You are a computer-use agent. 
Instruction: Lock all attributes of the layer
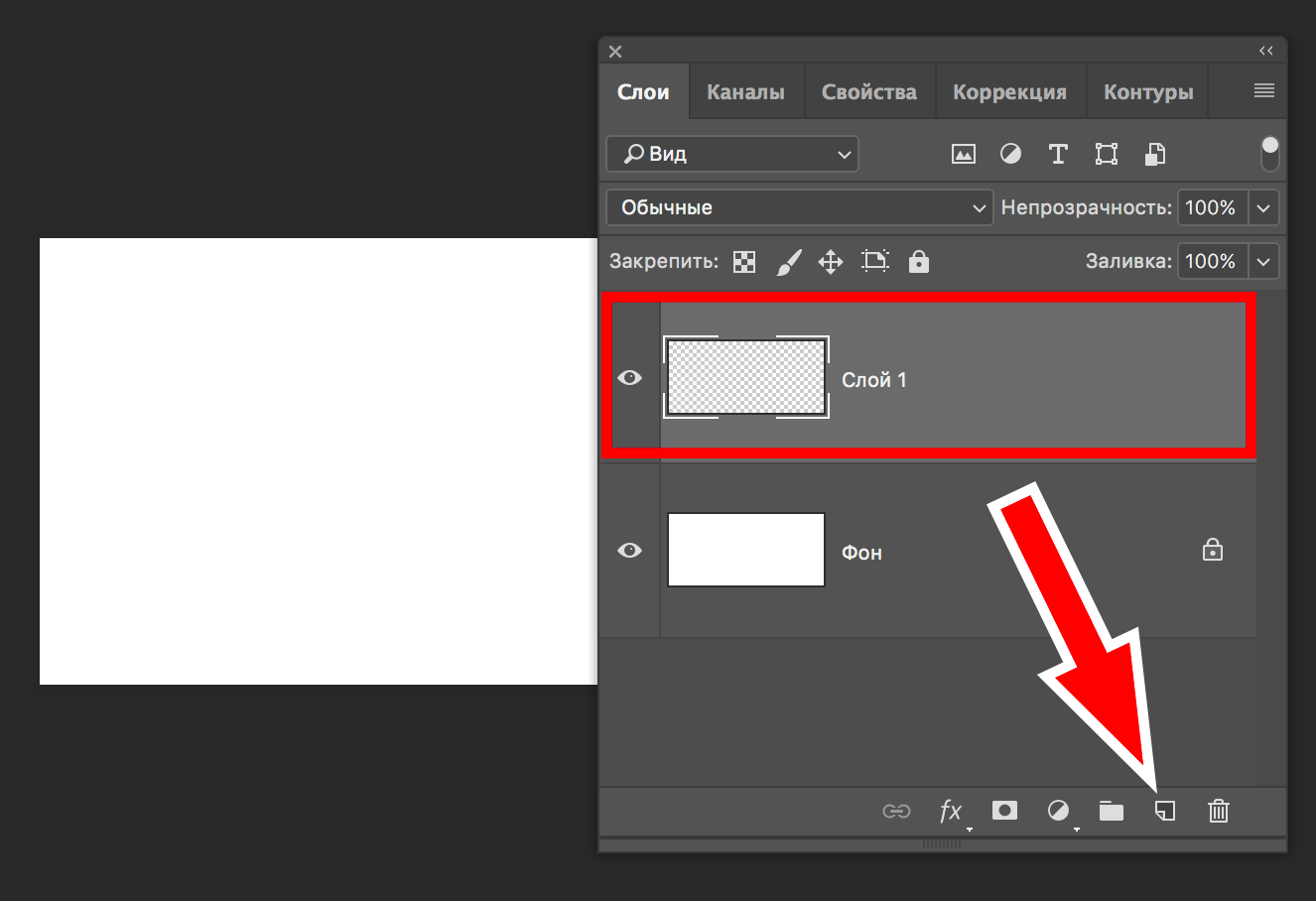(x=919, y=262)
